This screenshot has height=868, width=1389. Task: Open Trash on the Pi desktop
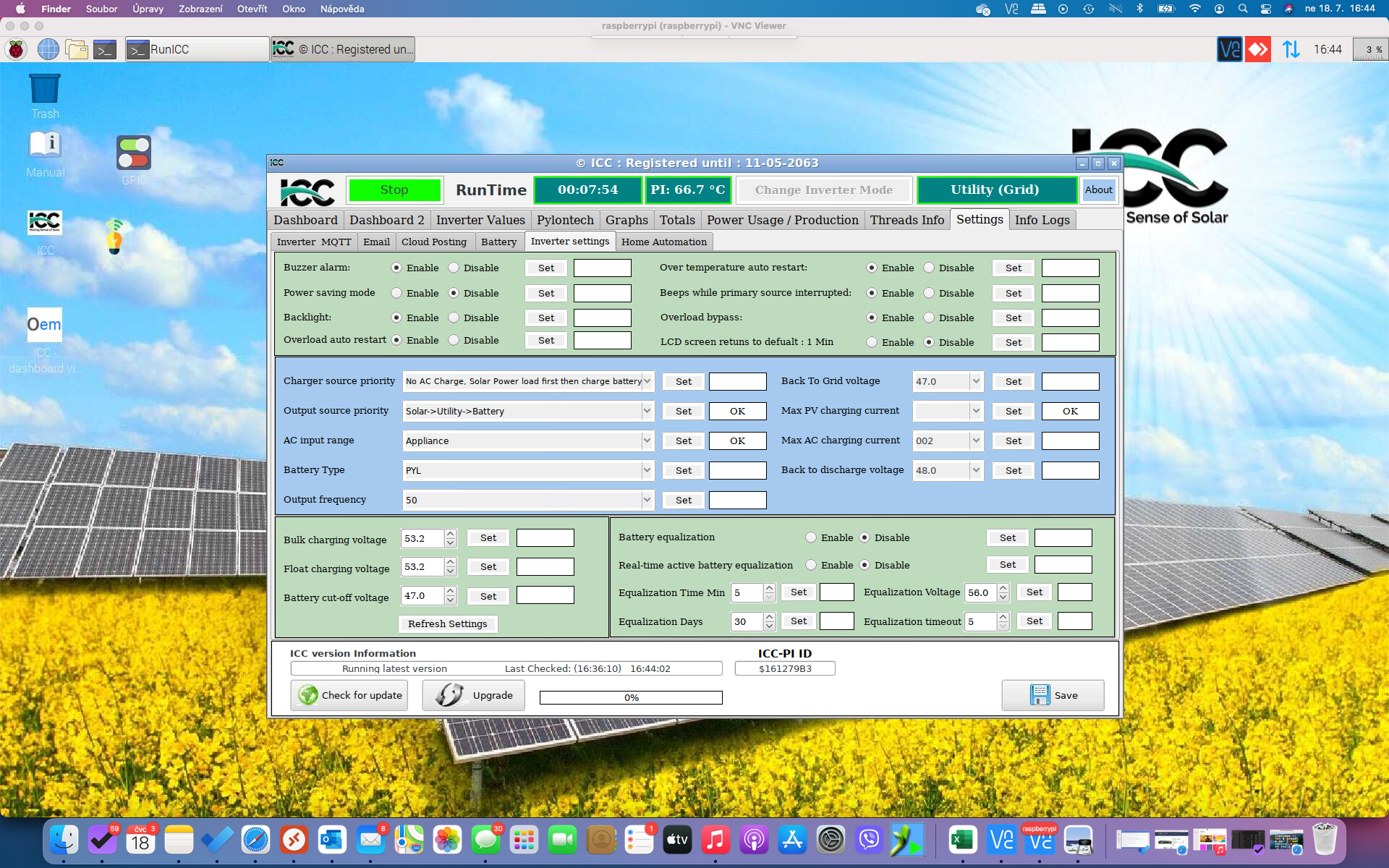coord(45,90)
